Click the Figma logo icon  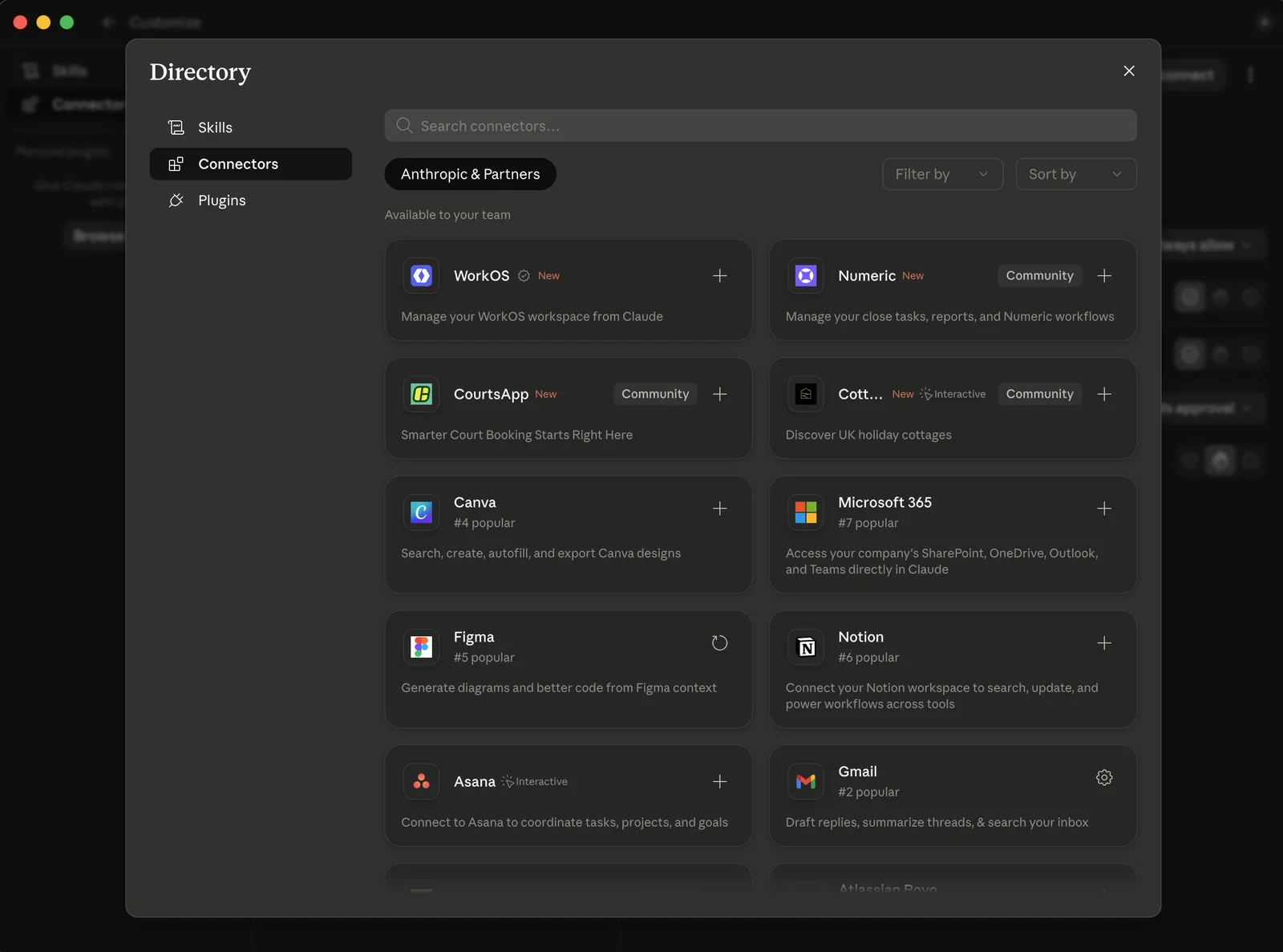point(421,647)
